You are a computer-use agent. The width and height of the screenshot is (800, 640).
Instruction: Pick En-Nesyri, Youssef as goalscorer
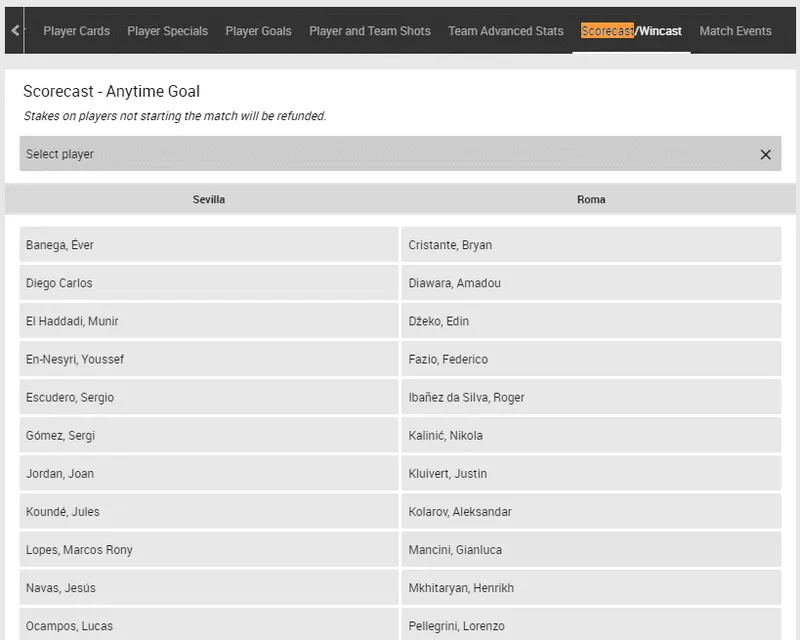(x=208, y=359)
